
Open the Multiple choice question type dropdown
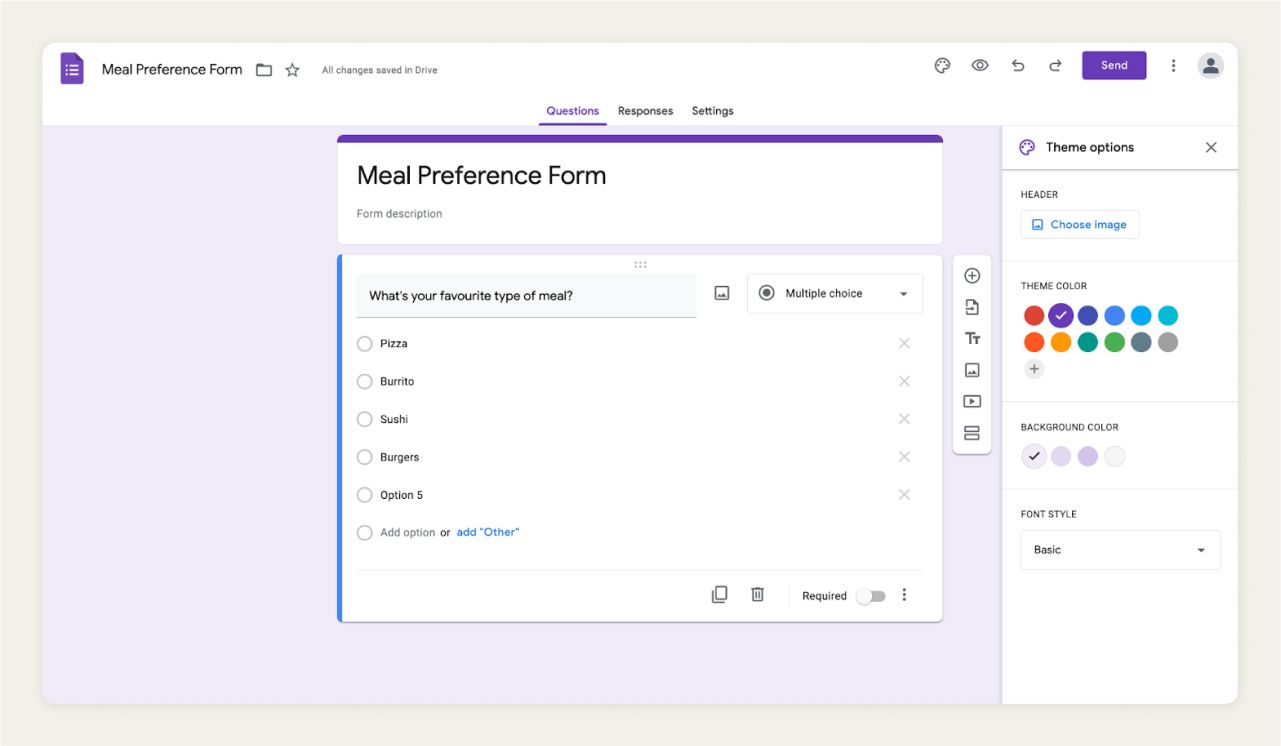point(835,293)
